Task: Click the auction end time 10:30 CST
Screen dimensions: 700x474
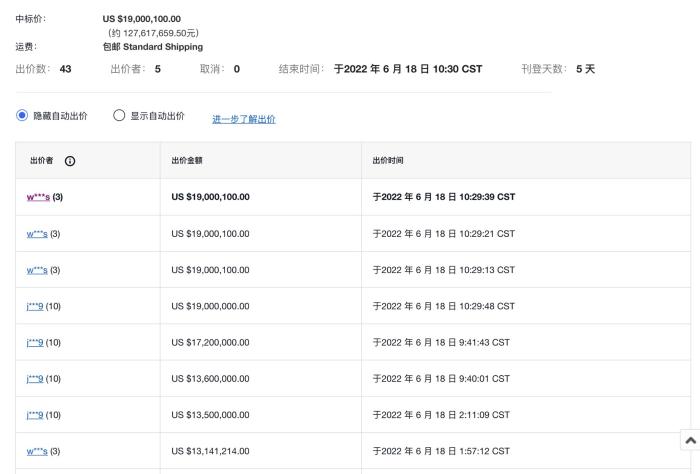Action: click(408, 69)
